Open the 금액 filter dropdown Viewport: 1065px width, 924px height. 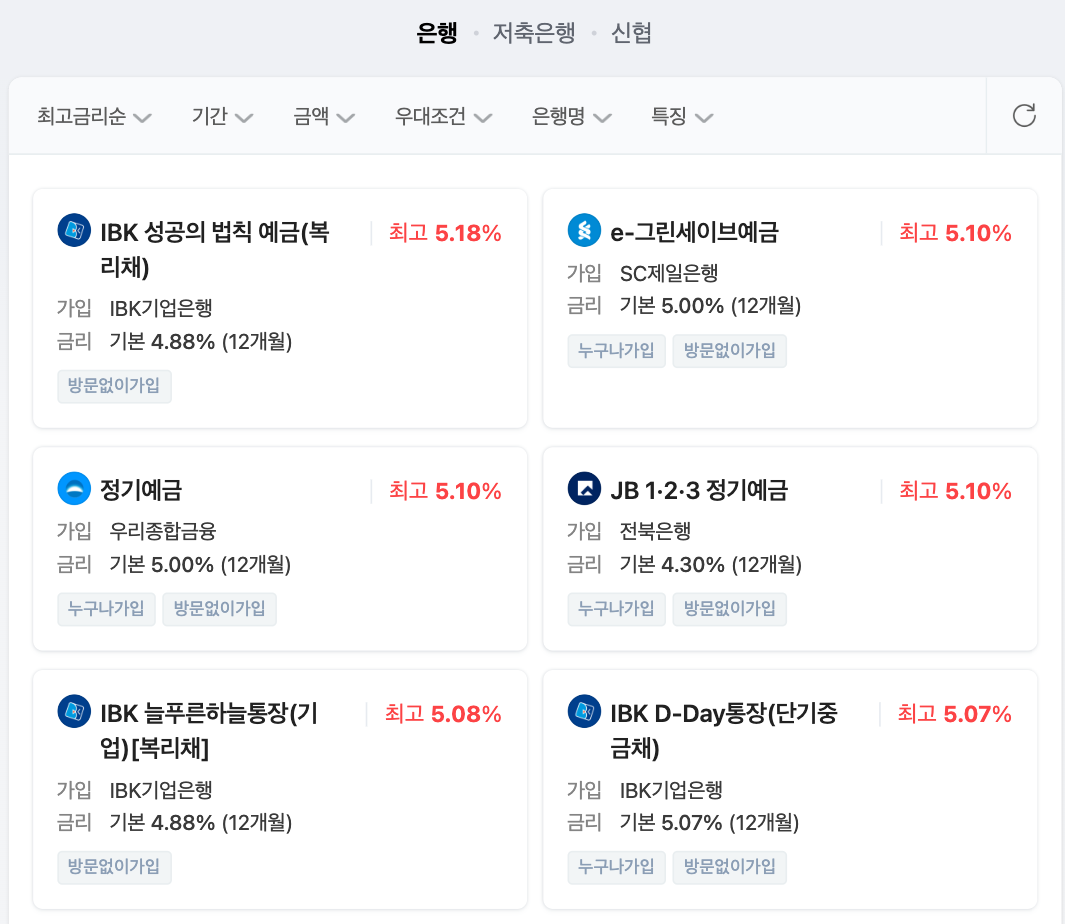click(x=323, y=116)
